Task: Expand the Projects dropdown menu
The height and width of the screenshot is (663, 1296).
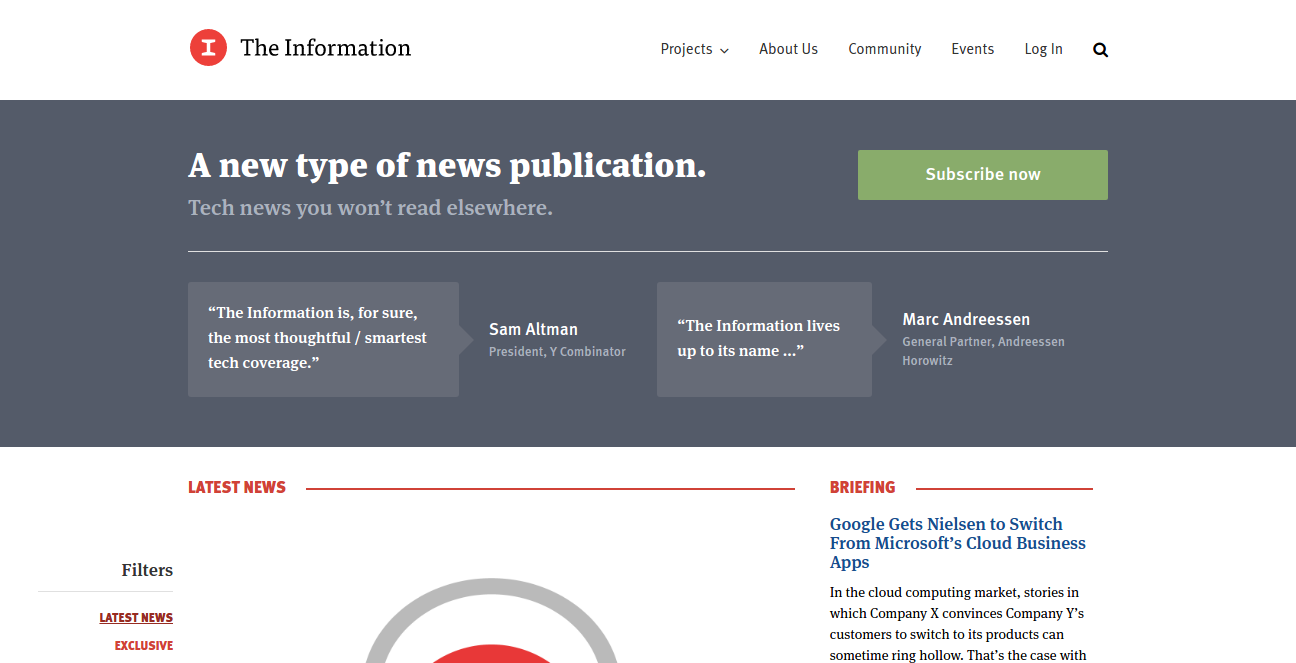Action: [x=694, y=49]
